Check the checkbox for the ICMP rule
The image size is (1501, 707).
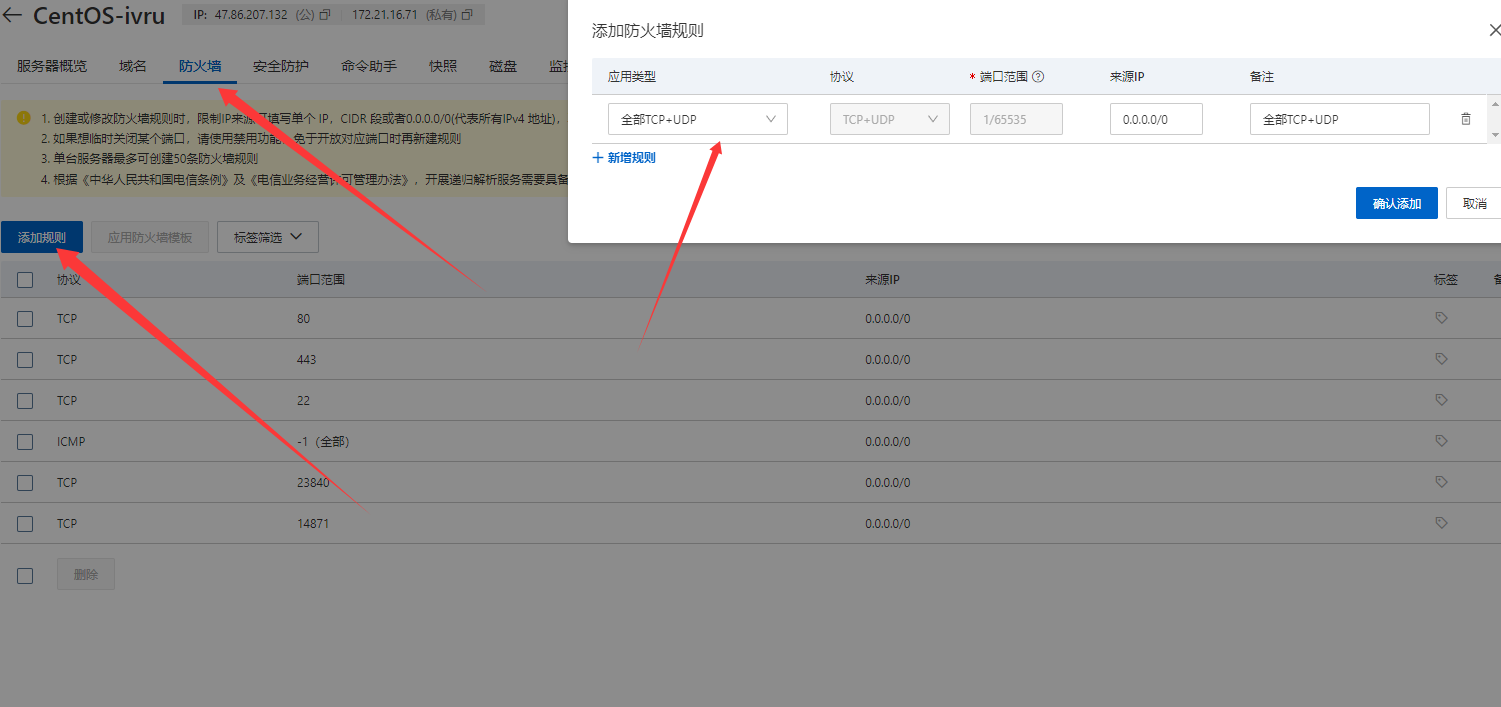[25, 442]
